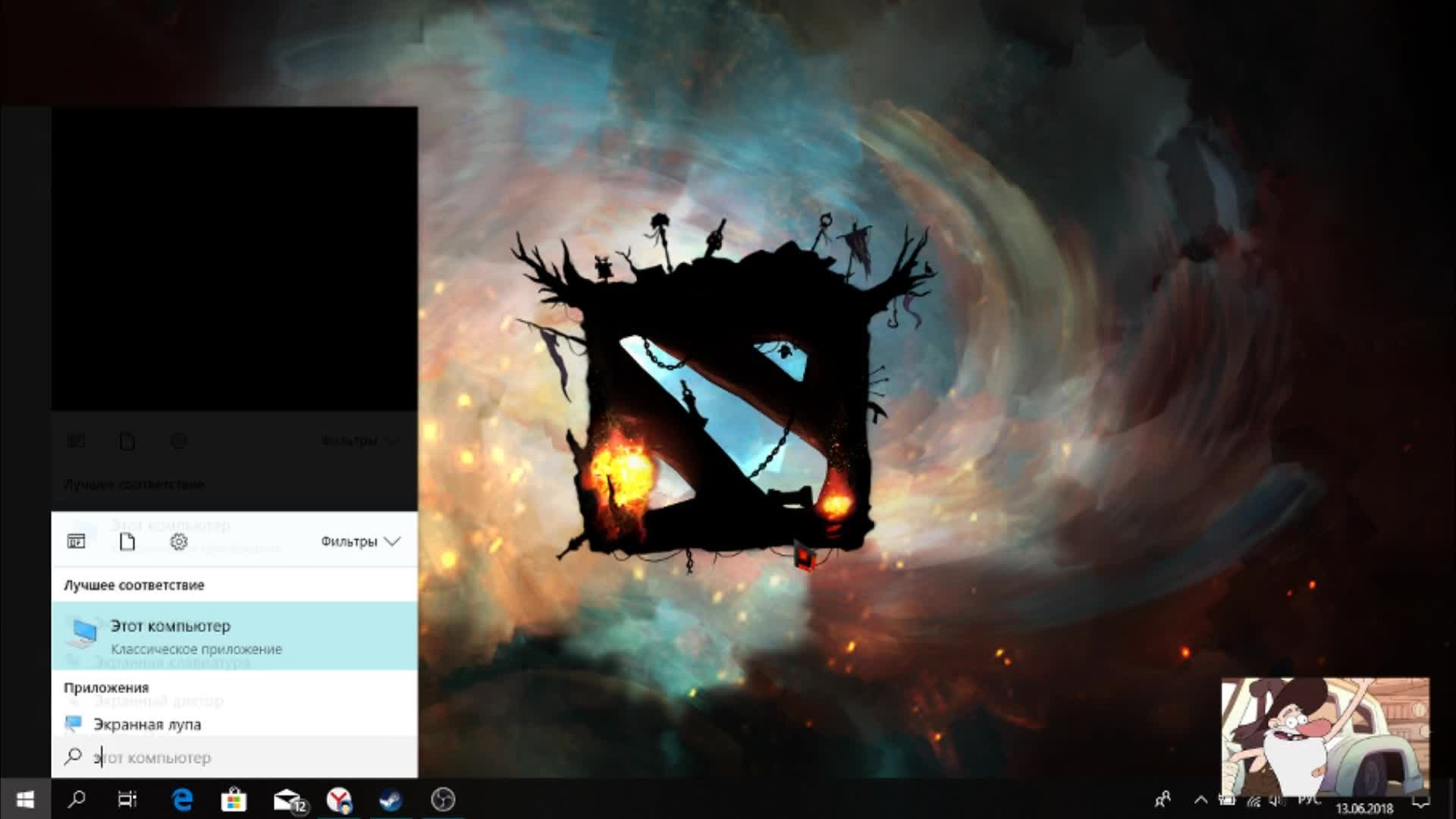Open the Этот компьютер best match result
1456x819 pixels.
[x=234, y=636]
